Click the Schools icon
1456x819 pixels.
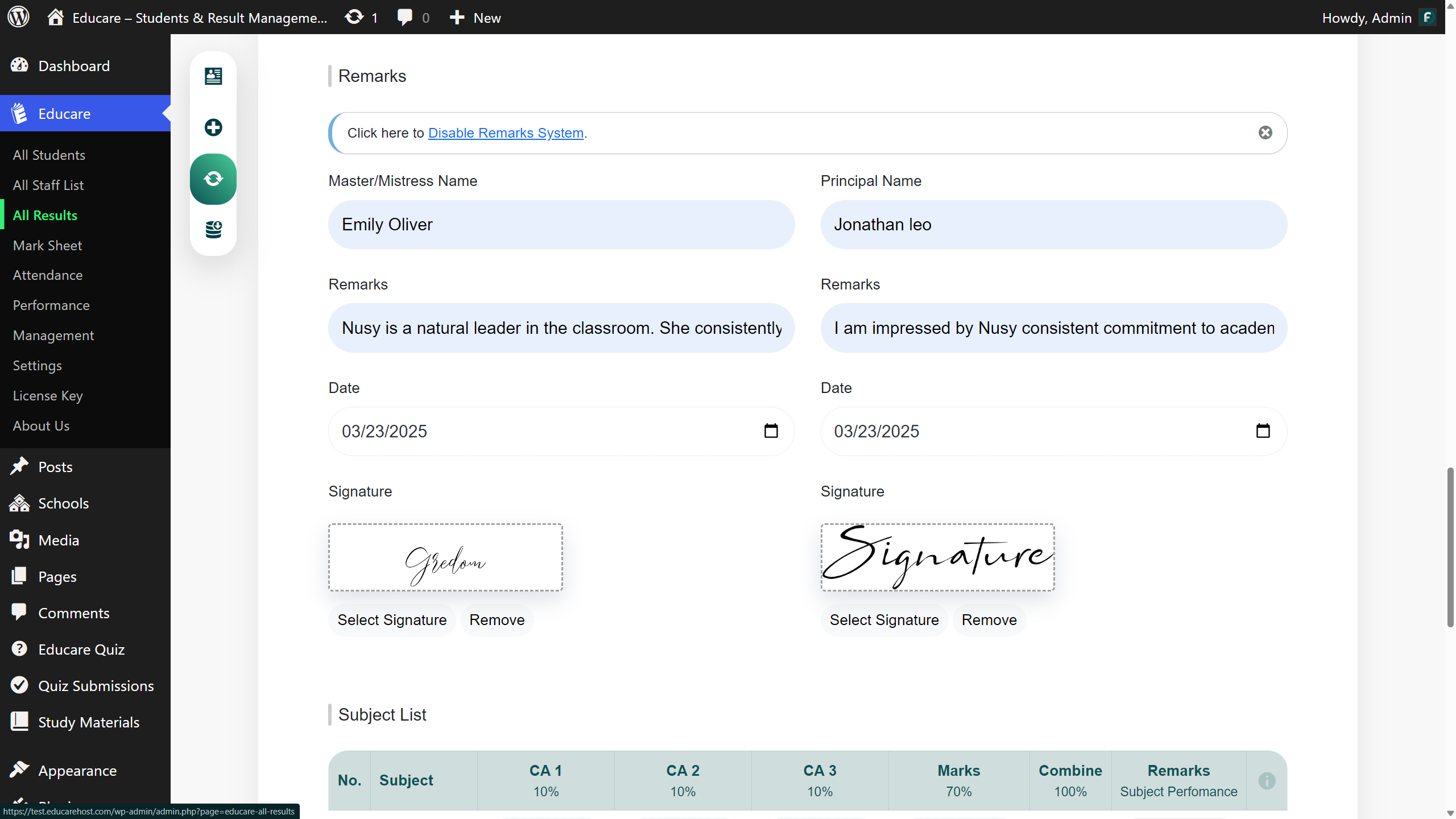pyautogui.click(x=19, y=503)
